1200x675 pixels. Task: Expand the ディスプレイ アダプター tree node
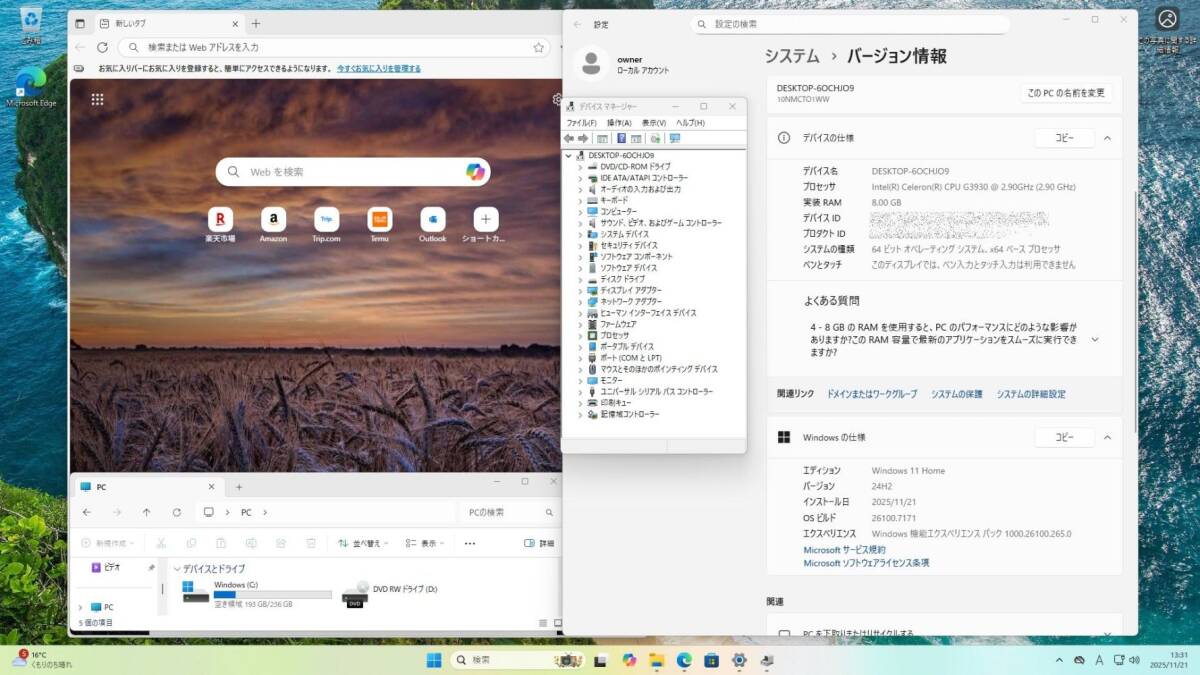(580, 290)
